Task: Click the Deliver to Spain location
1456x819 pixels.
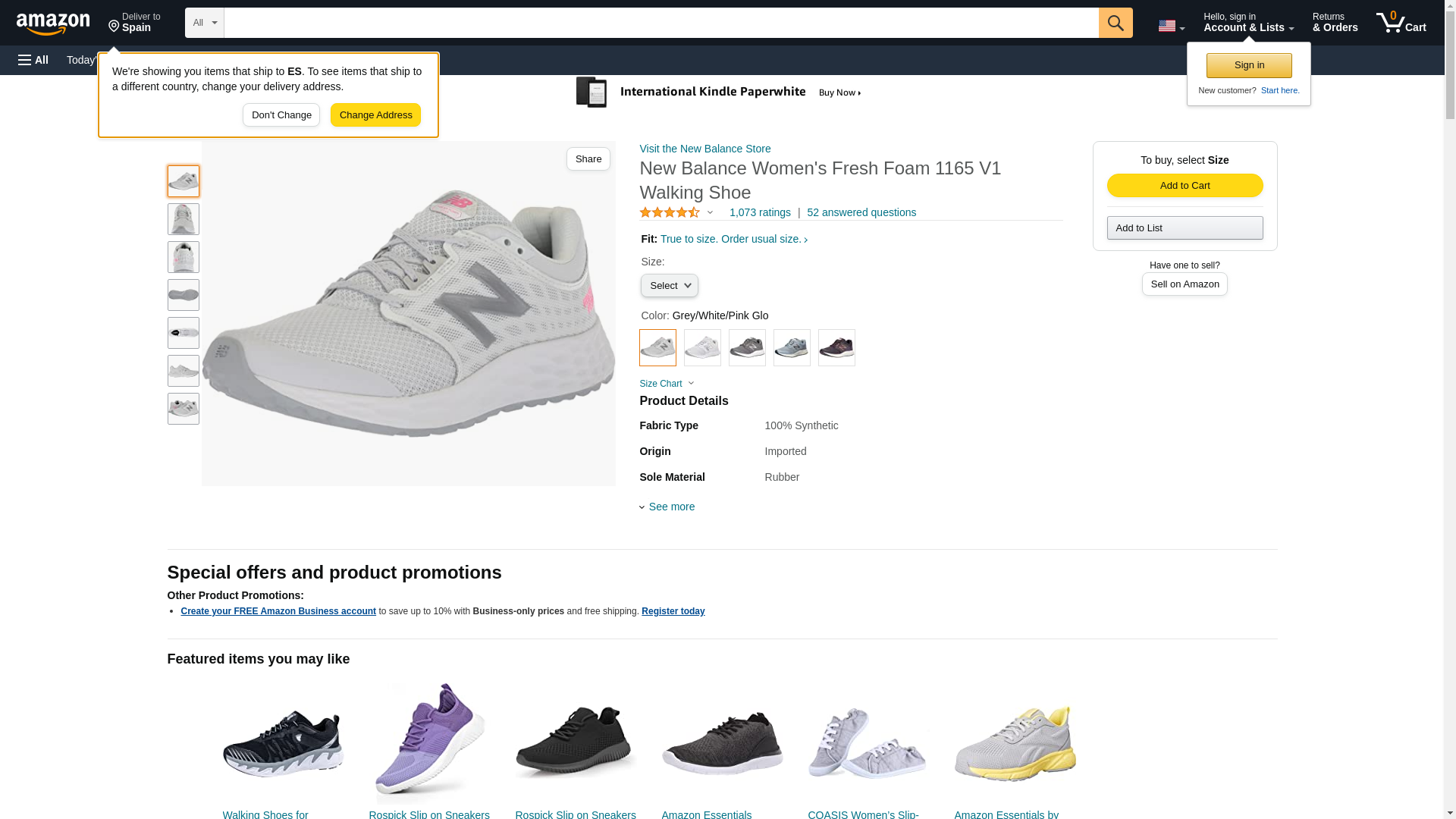Action: (x=134, y=23)
